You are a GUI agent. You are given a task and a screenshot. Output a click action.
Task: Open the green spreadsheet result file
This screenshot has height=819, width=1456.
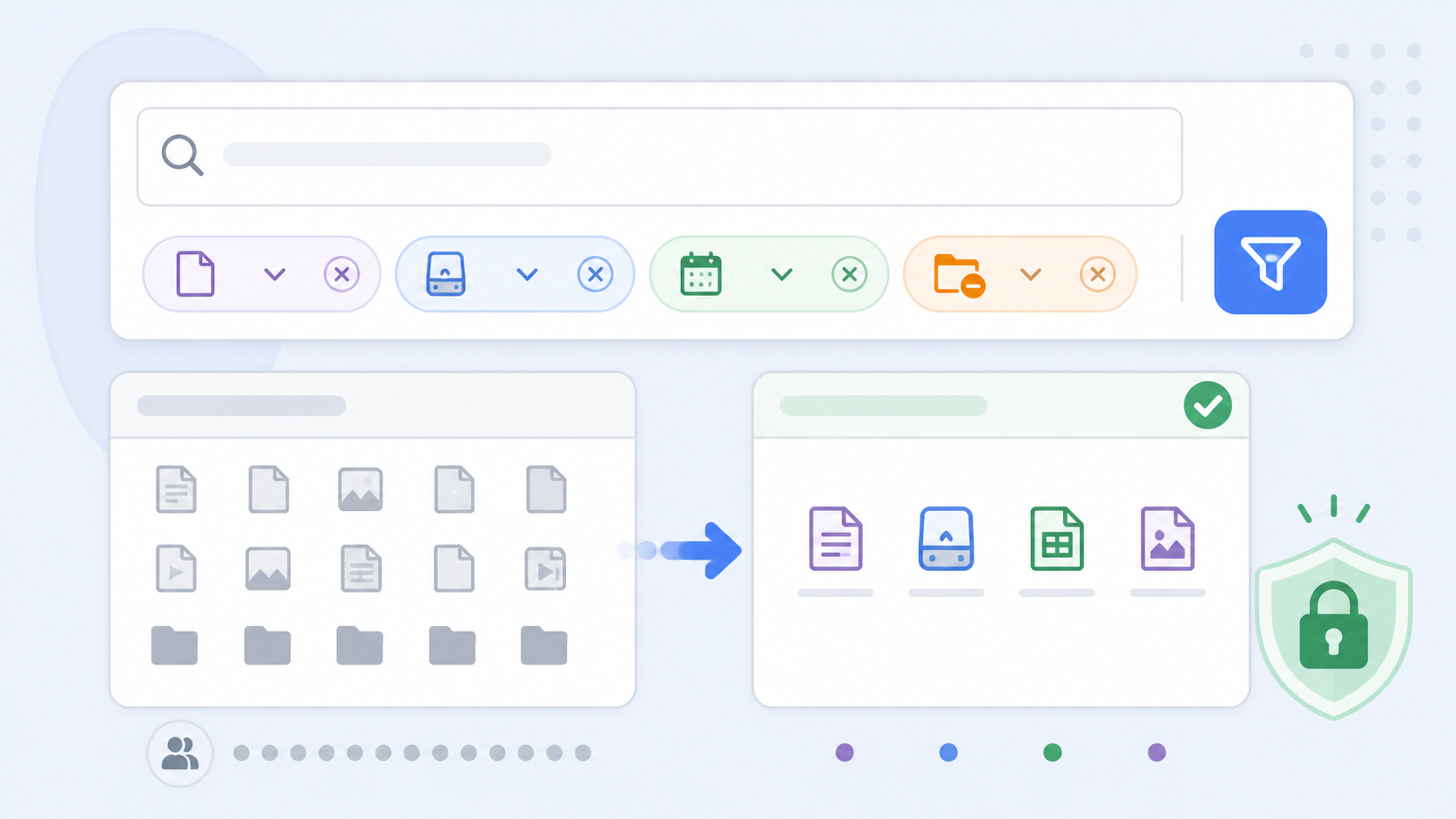pyautogui.click(x=1057, y=539)
